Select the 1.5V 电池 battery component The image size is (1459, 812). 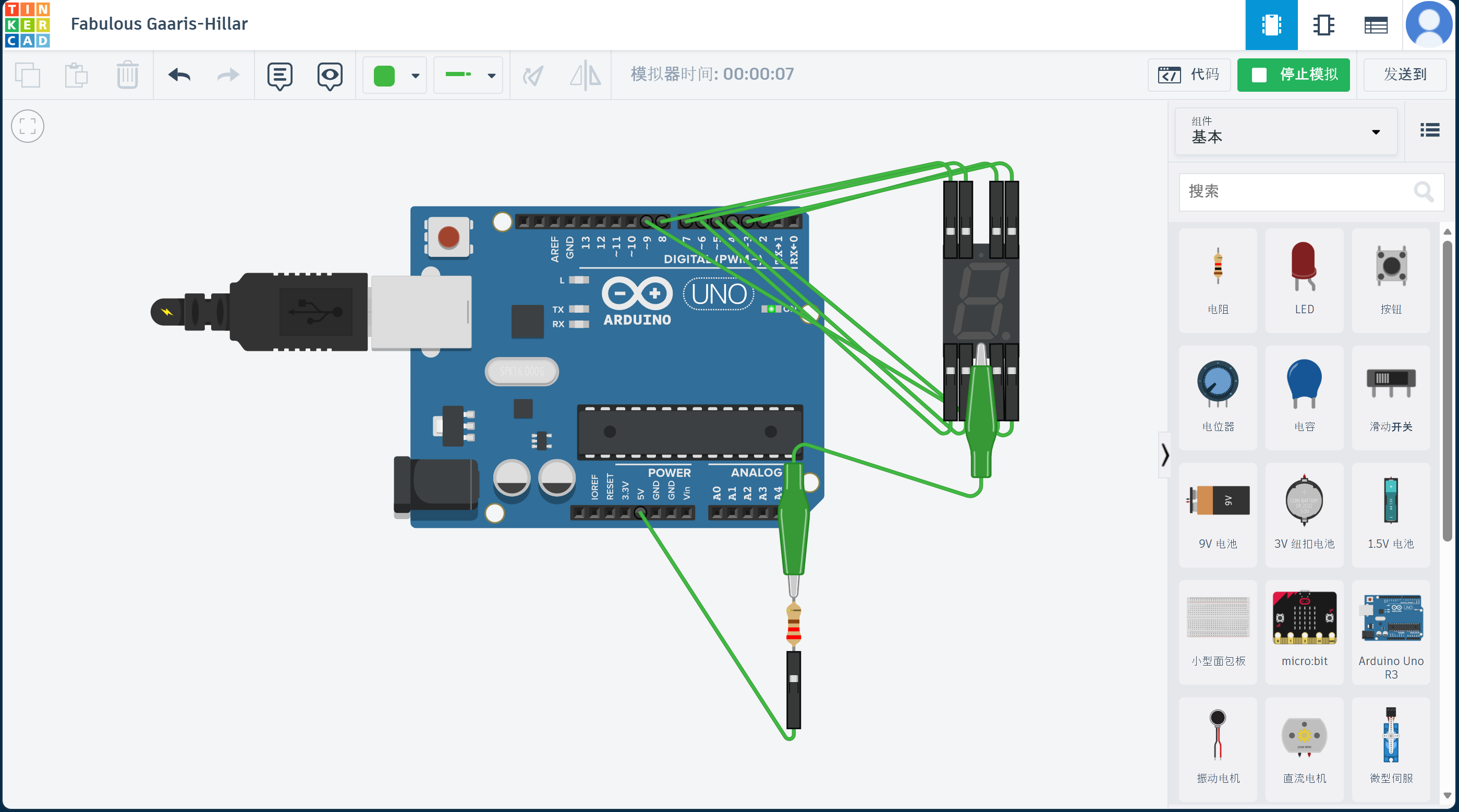(1391, 515)
